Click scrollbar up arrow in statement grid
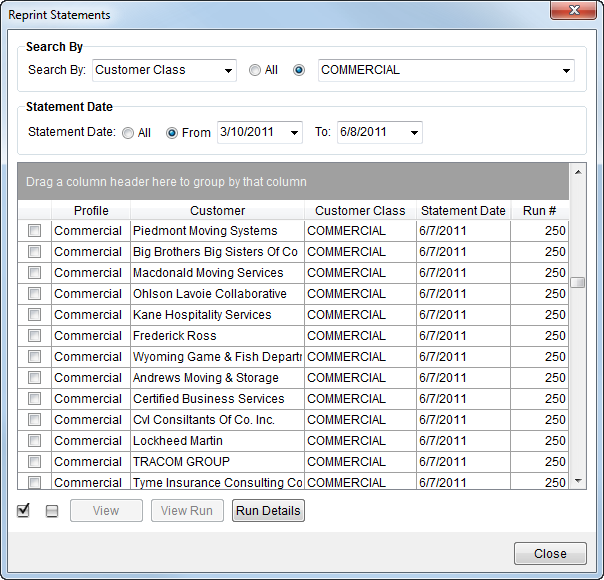 (x=577, y=170)
